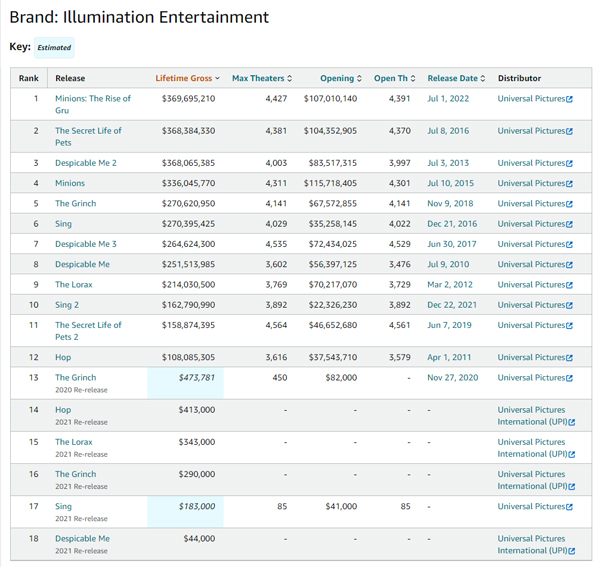Select the estimated $473,781 gross cell
This screenshot has height=567, width=600.
point(186,383)
